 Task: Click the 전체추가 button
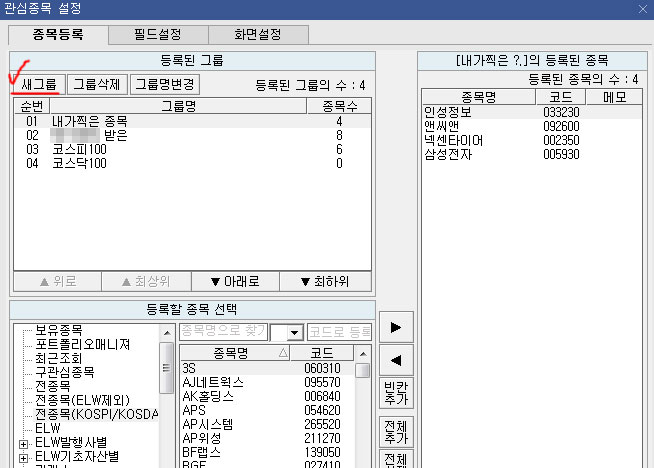(x=396, y=432)
